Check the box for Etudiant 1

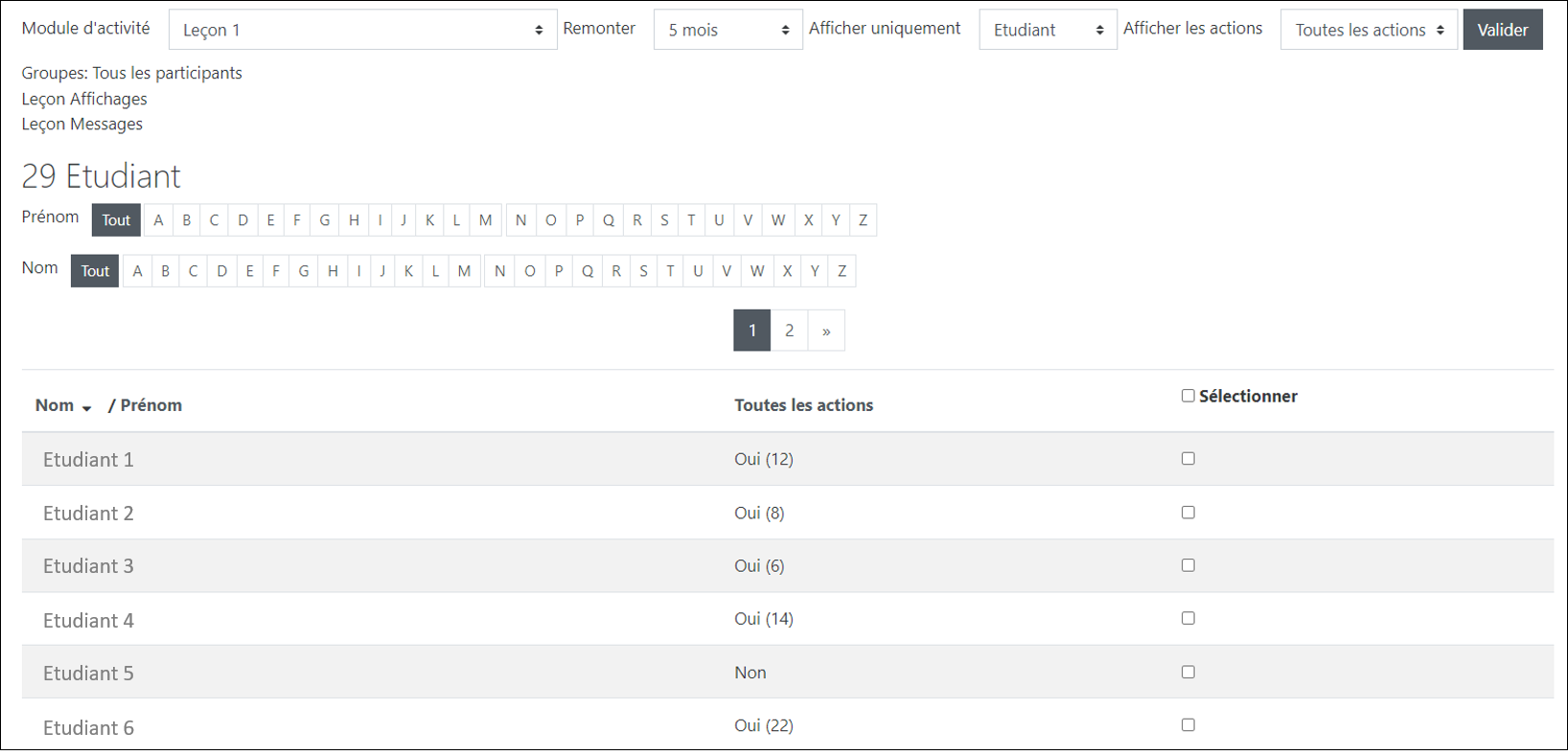coord(1188,459)
